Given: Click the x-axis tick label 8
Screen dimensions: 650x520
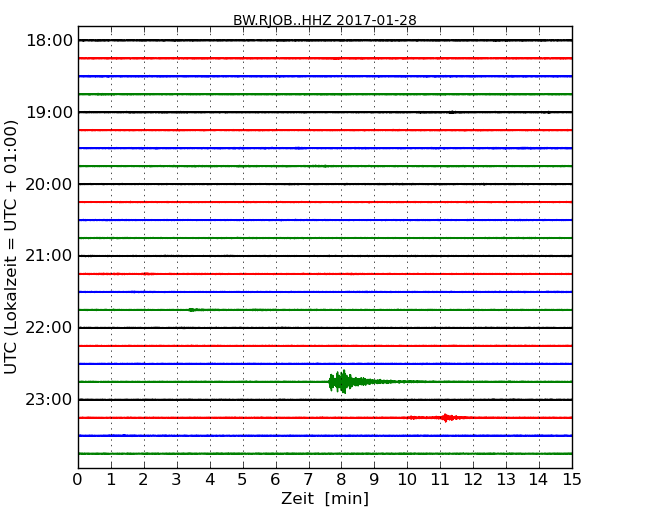Looking at the screenshot, I should coord(342,480).
